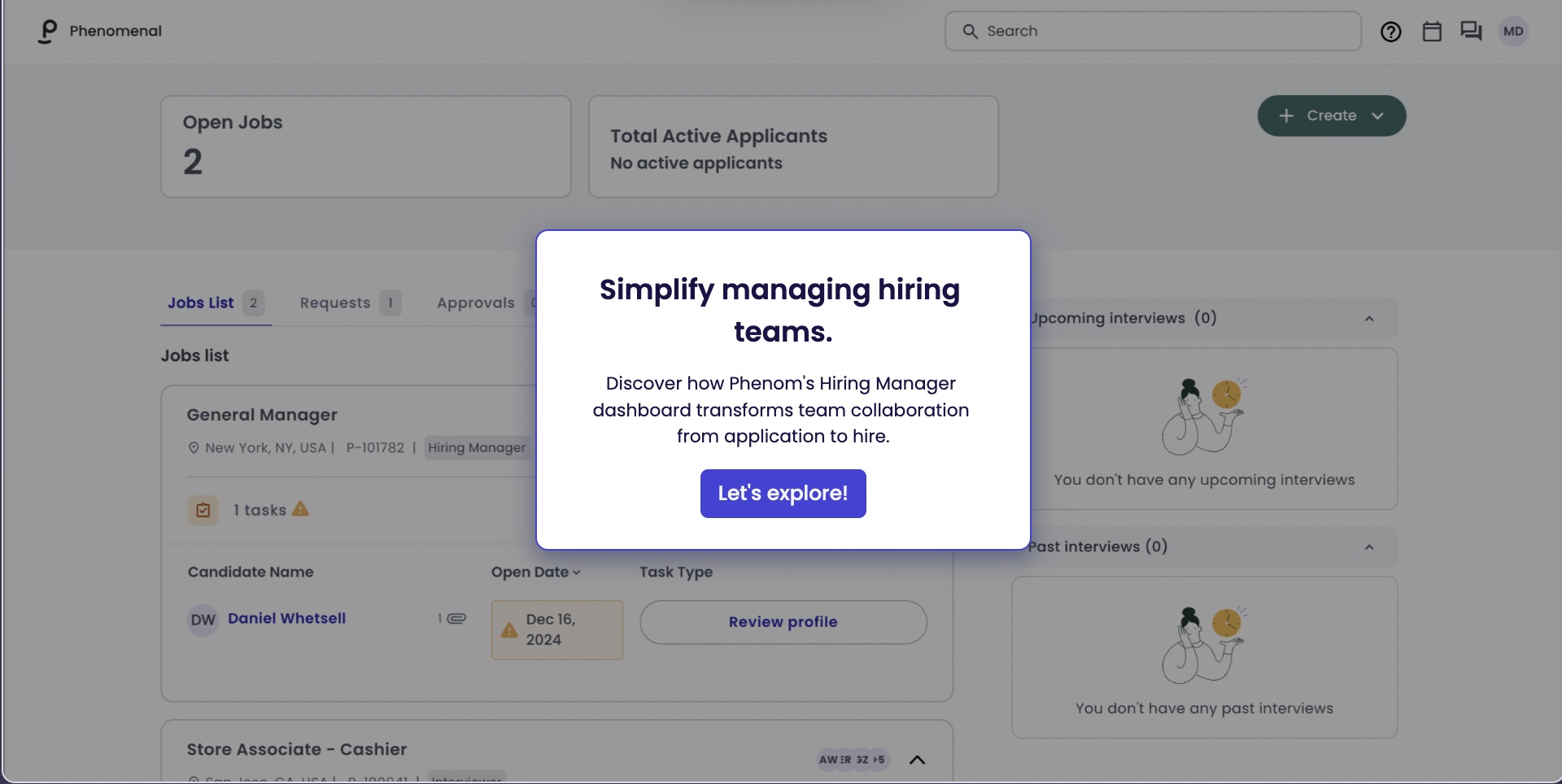Collapse the Past interviews section
Screen dimensions: 1562x784
[x=1369, y=547]
